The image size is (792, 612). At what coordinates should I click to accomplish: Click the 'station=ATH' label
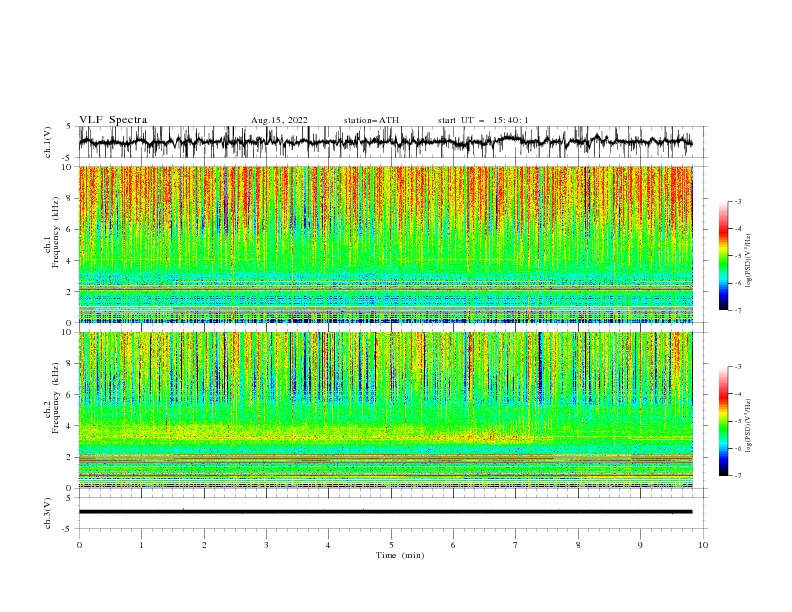click(x=371, y=120)
